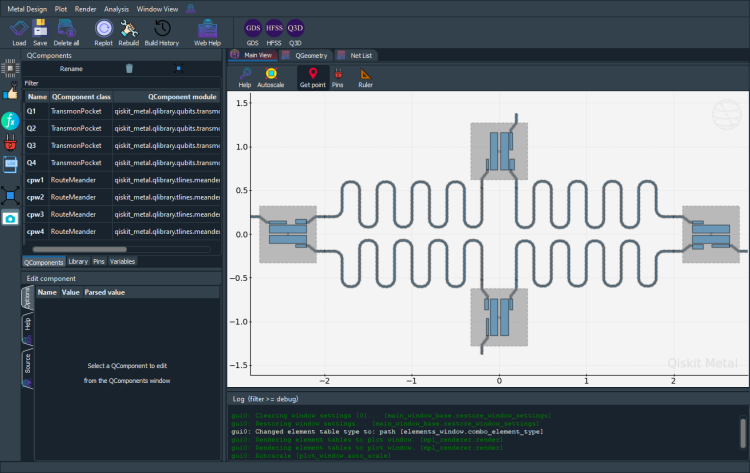Open Web Help
Screen dimensions: 750x473
tap(207, 33)
